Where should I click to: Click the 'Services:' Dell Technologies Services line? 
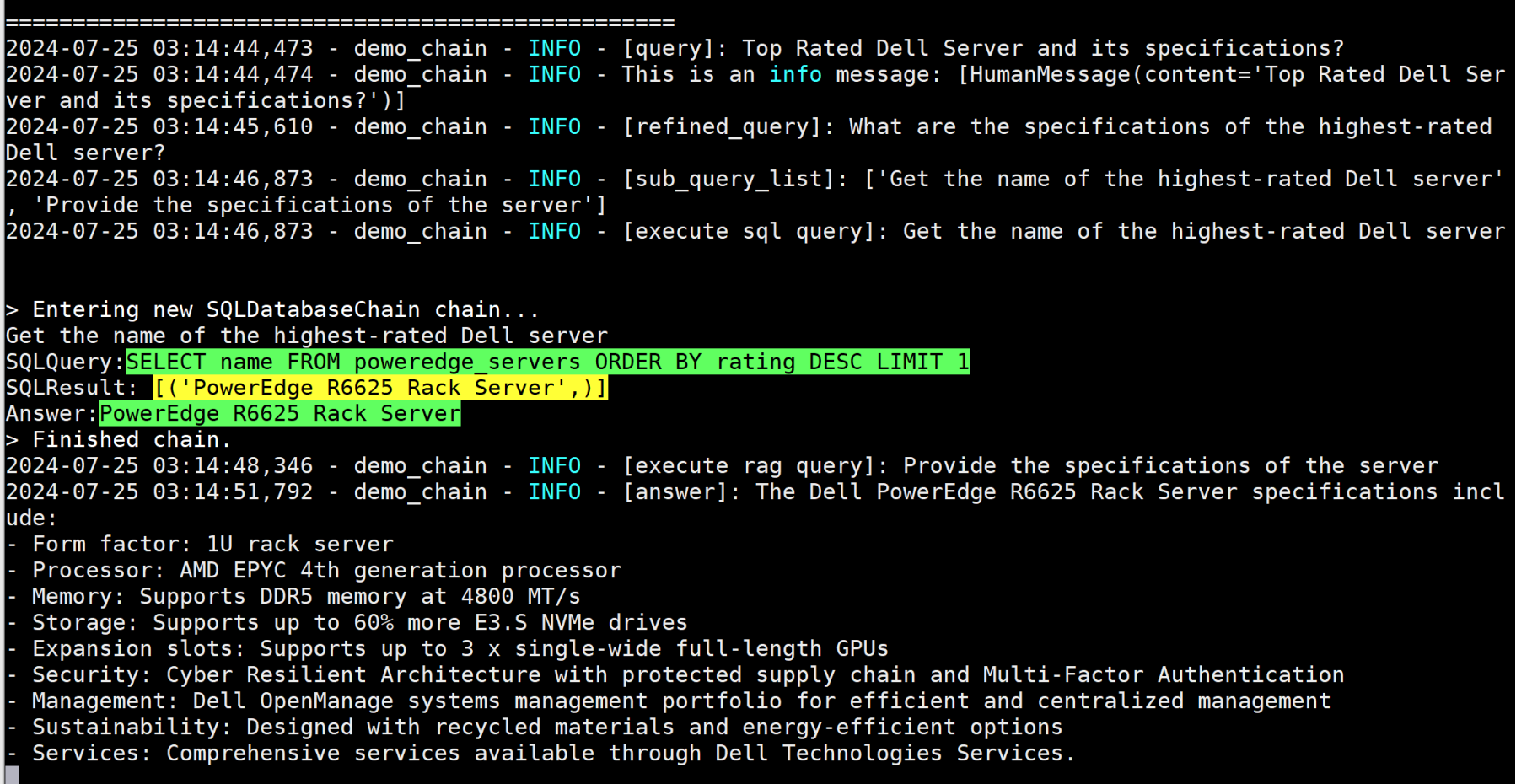540,754
